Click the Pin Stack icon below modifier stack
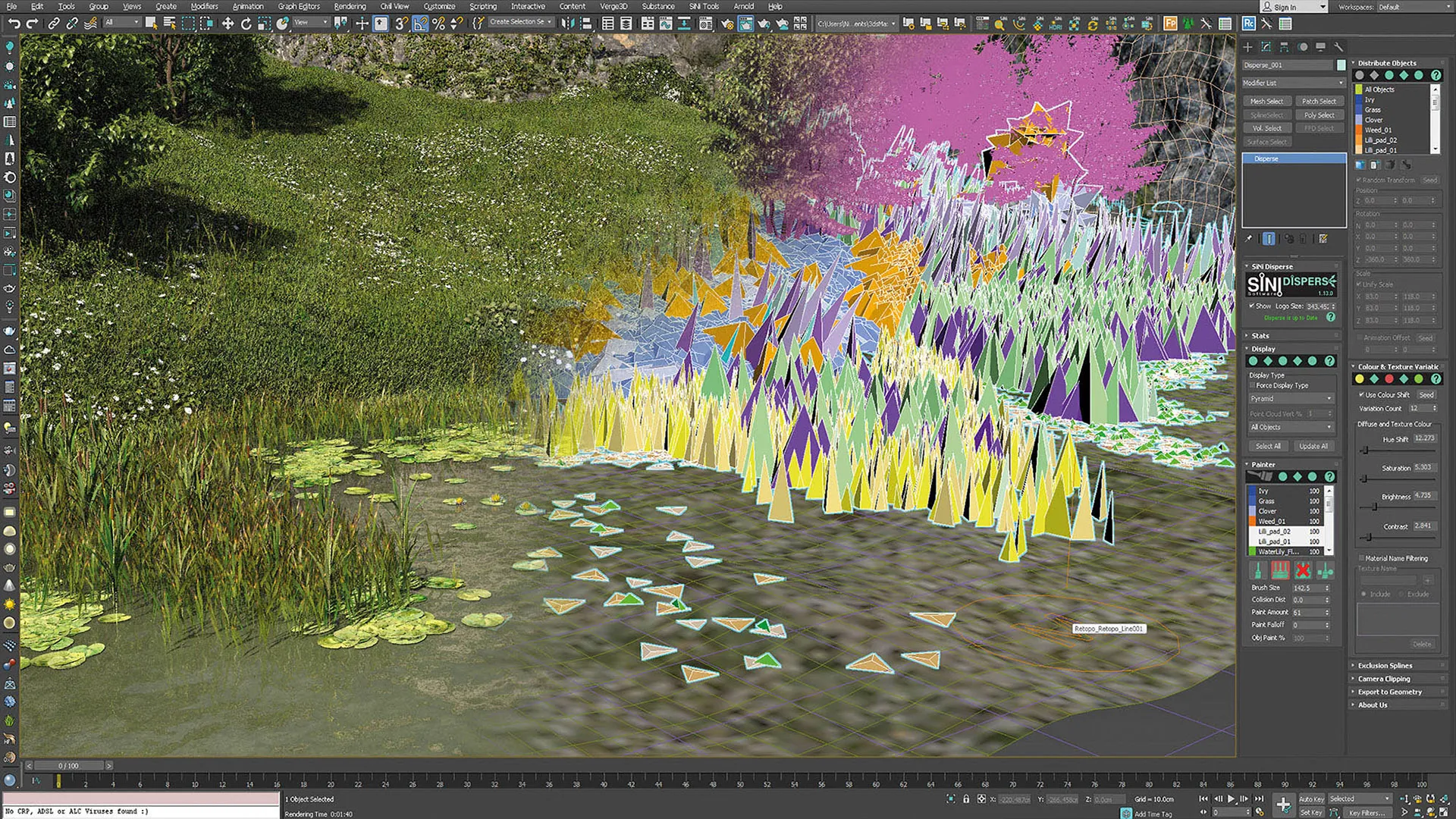Screen dimensions: 1456x819 point(1250,239)
